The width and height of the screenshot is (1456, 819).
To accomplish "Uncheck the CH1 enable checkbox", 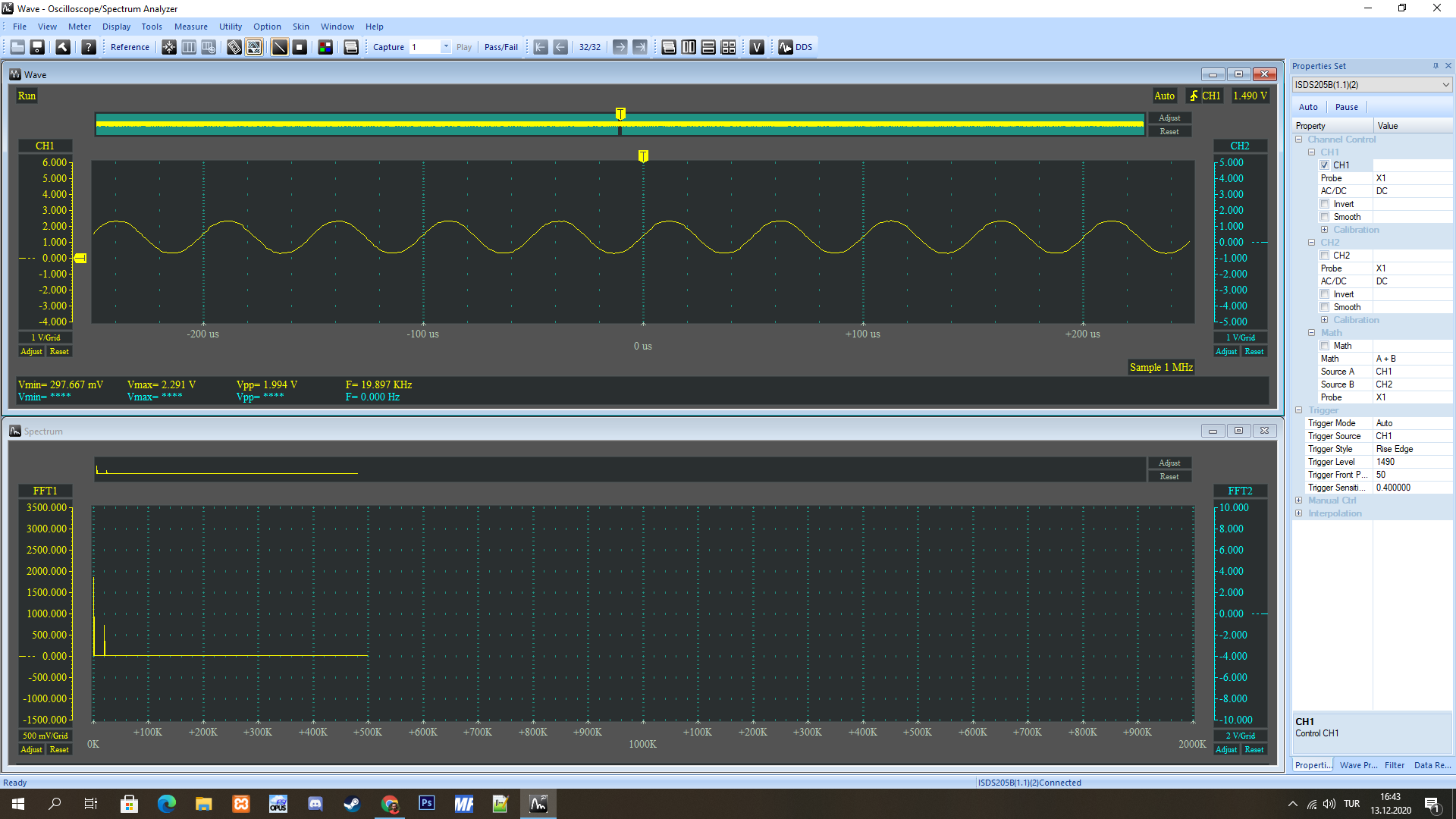I will 1325,165.
